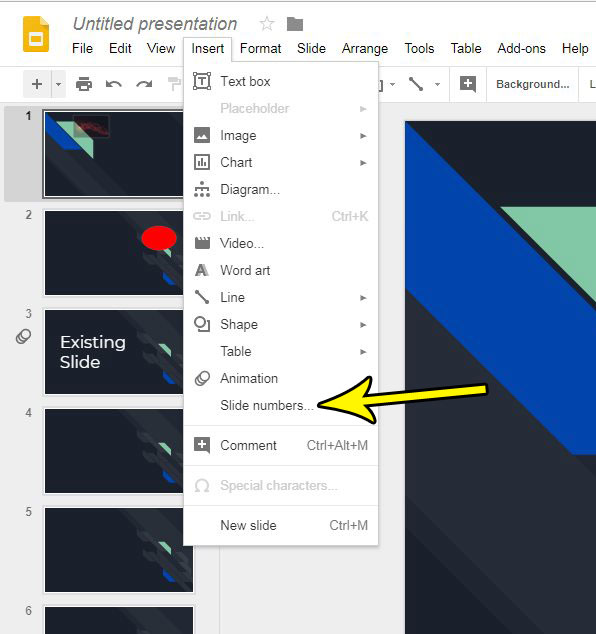Choose Diagram... in Insert menu
The height and width of the screenshot is (634, 596).
(x=281, y=190)
